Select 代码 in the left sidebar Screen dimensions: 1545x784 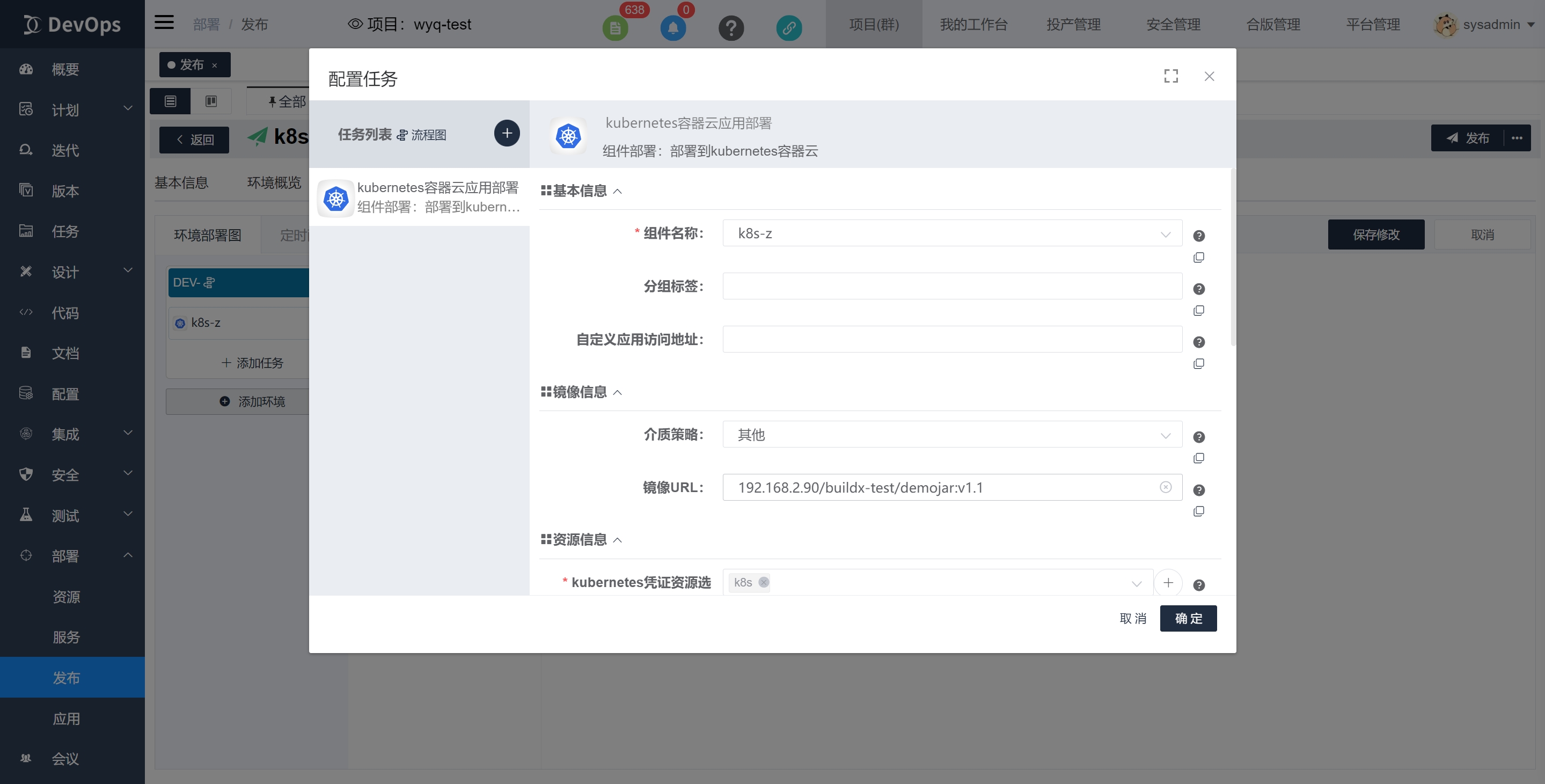click(x=65, y=312)
